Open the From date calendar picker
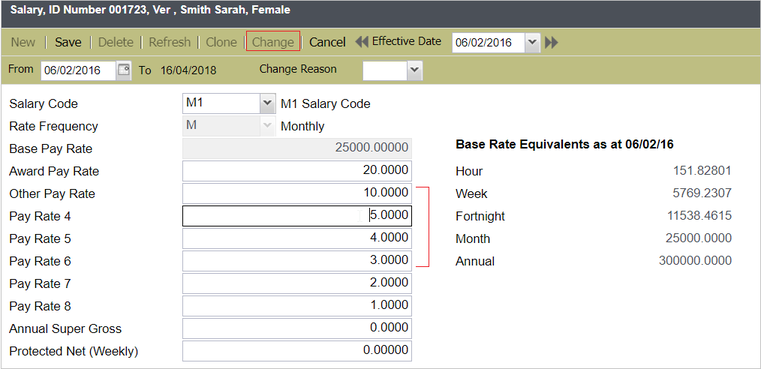The width and height of the screenshot is (761, 369). (124, 70)
